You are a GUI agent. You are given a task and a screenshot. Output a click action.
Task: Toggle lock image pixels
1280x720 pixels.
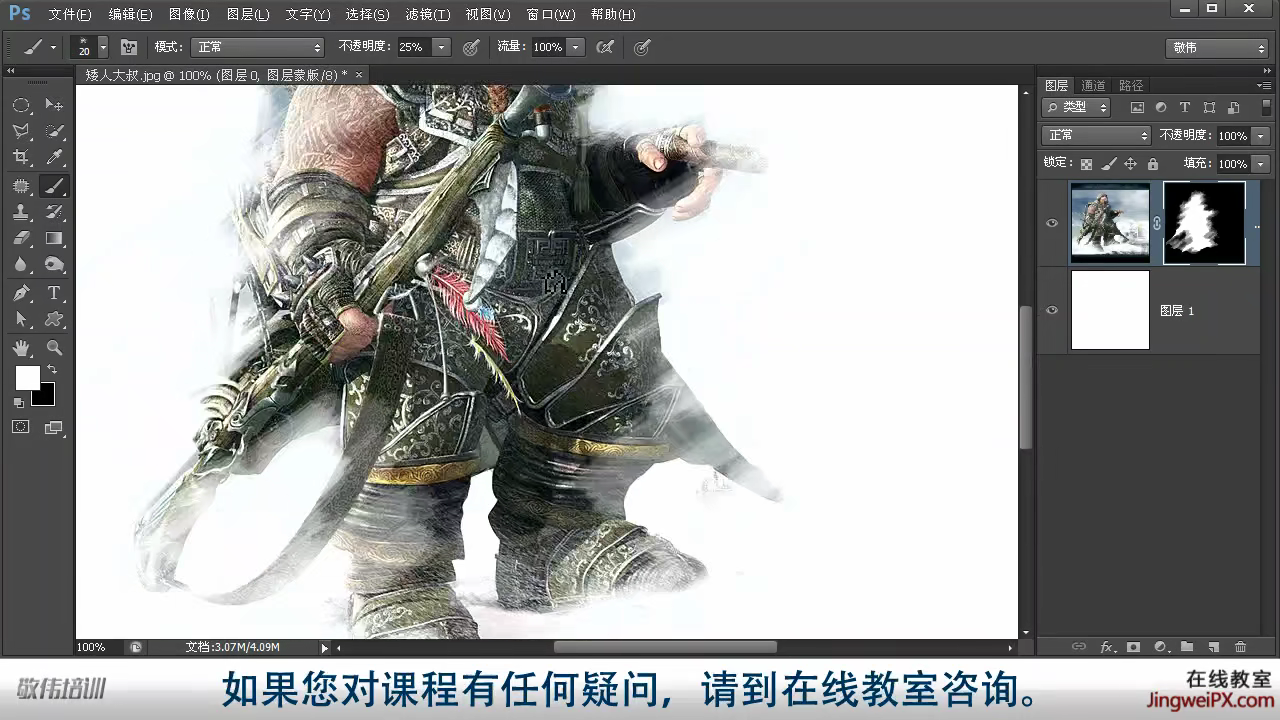tap(1109, 164)
